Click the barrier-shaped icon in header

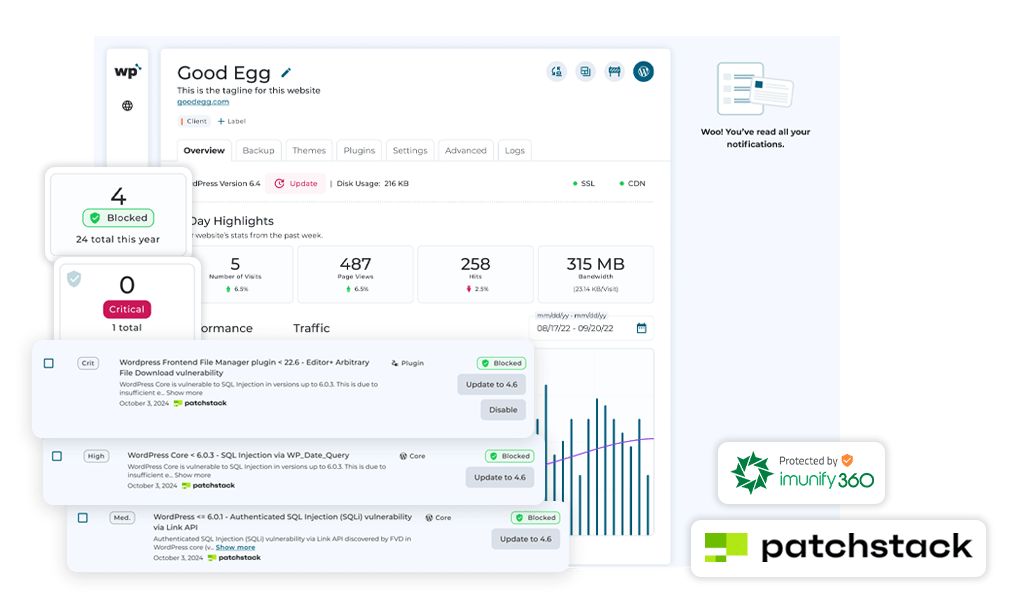coord(614,72)
